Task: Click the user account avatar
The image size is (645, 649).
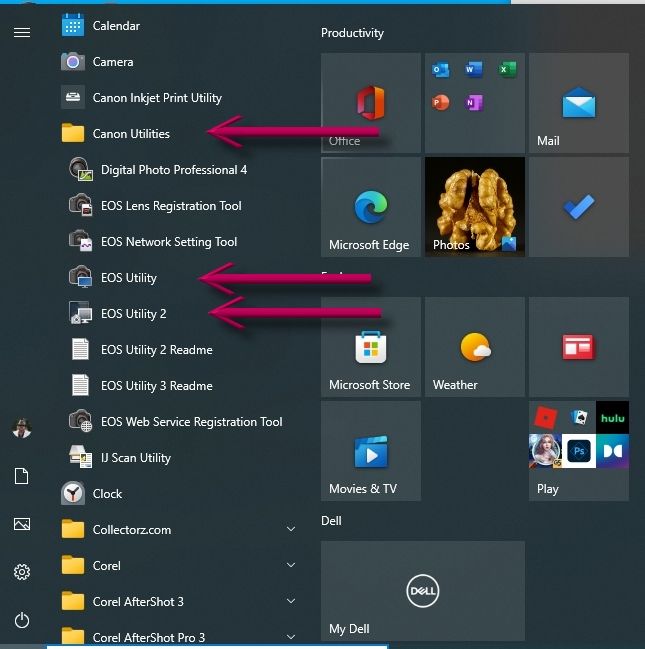Action: (22, 428)
